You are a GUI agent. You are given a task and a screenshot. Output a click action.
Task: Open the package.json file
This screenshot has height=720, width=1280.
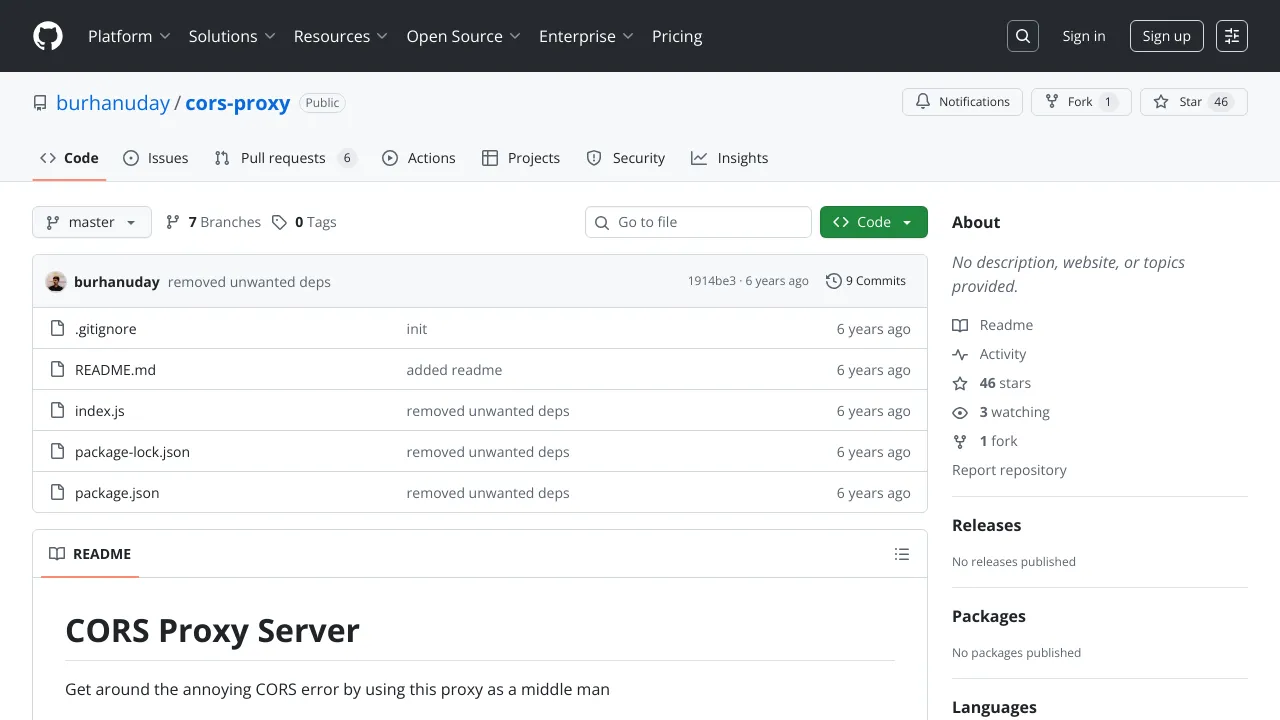(117, 493)
